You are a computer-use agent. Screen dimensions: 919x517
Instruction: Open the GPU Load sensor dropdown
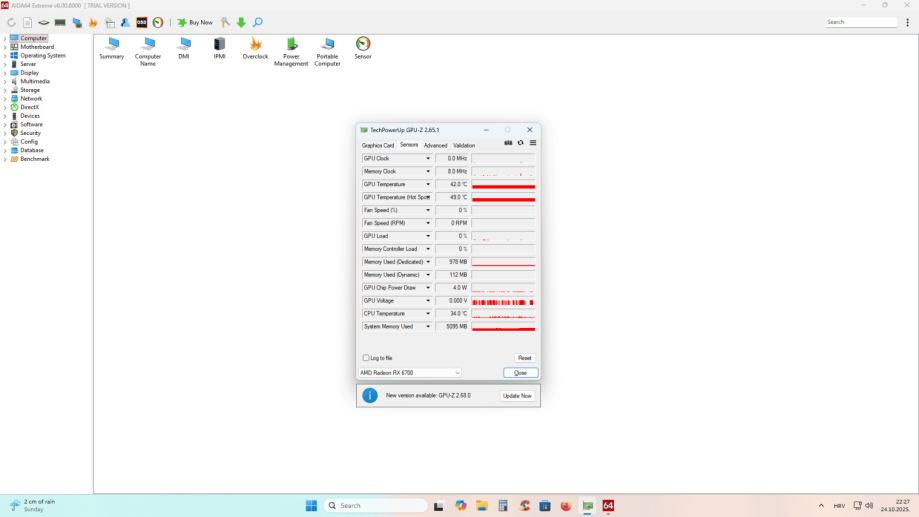428,236
